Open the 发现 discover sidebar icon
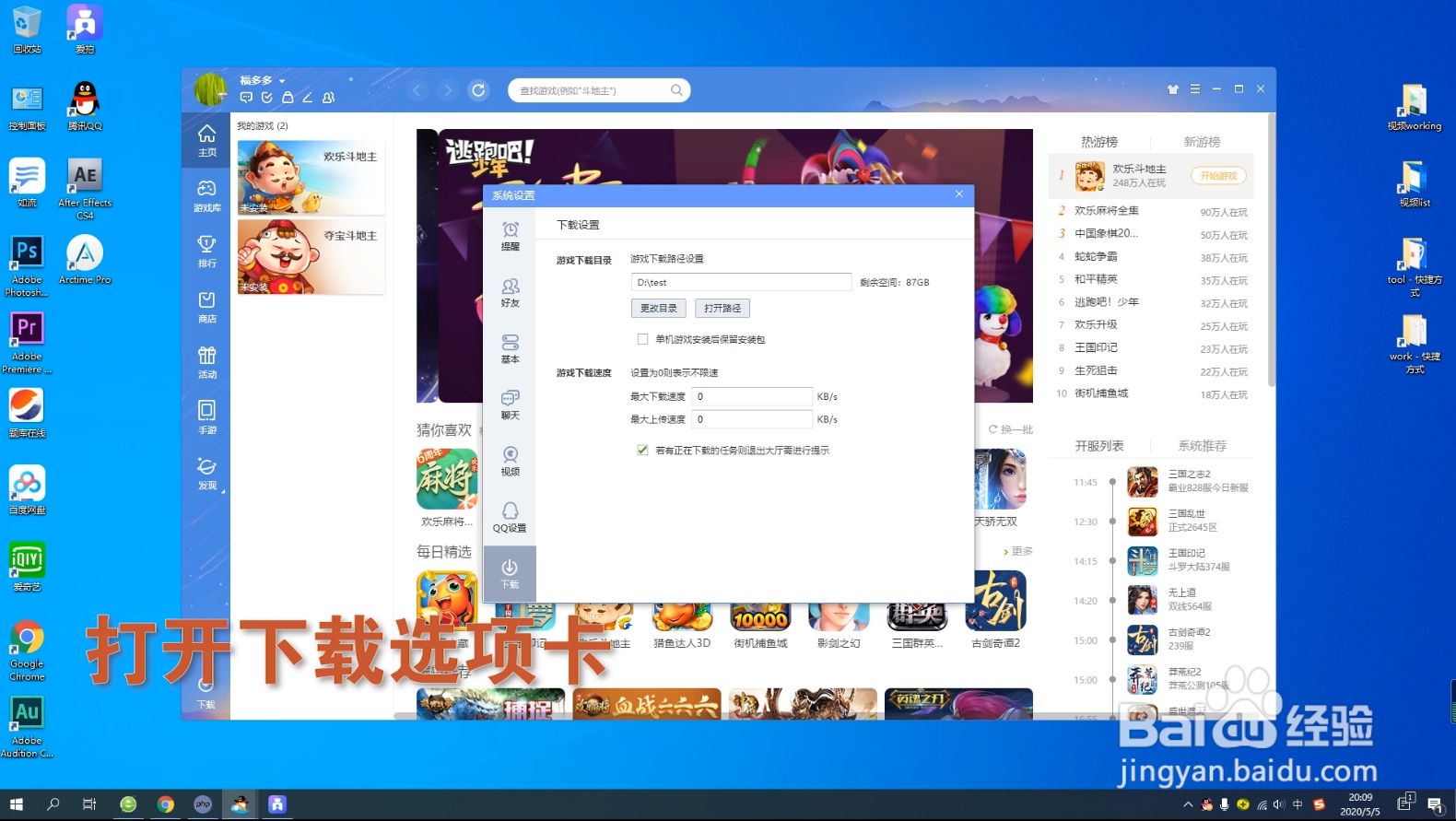 tap(206, 474)
